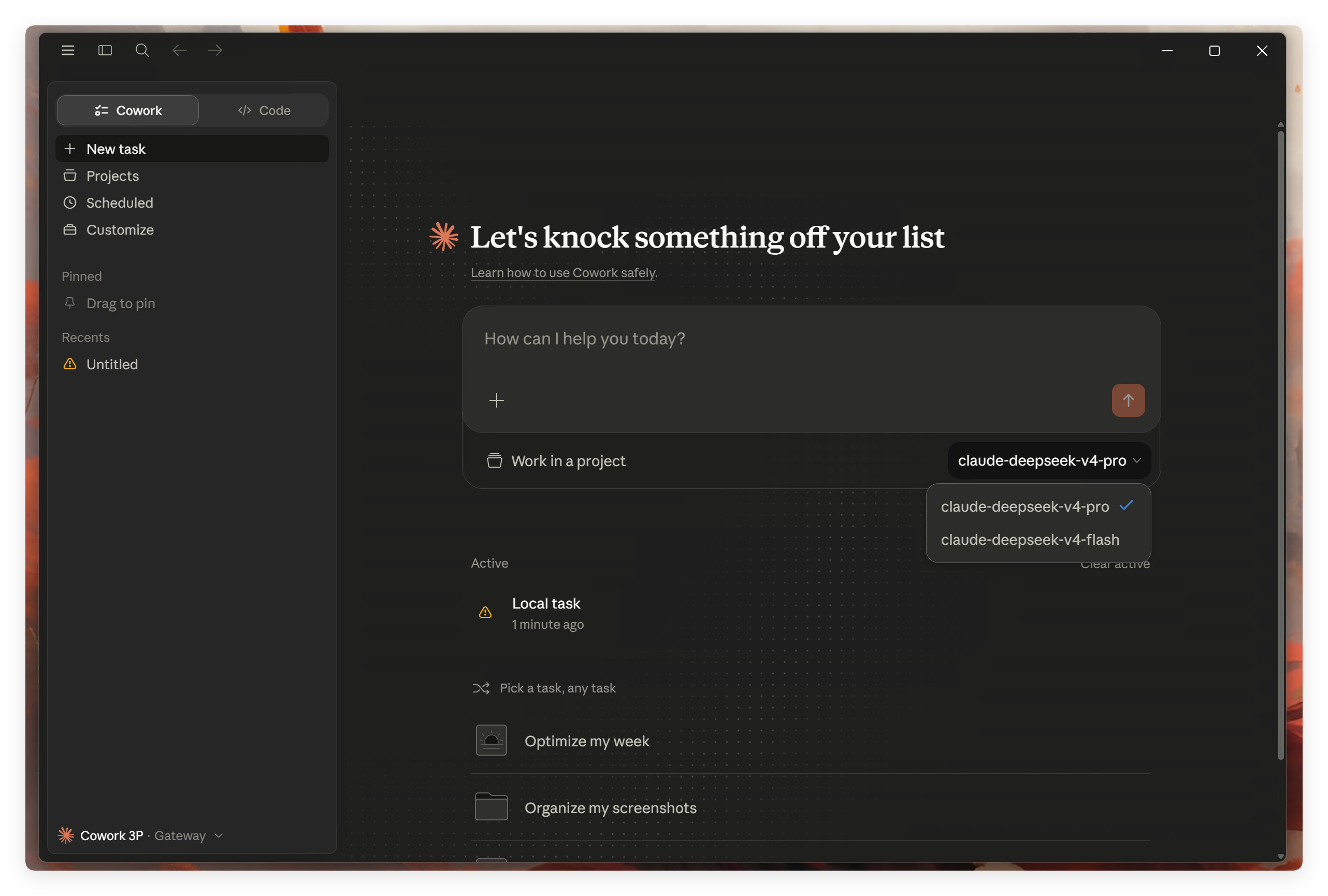The width and height of the screenshot is (1328, 896).
Task: Click Work in a project button
Action: 556,460
